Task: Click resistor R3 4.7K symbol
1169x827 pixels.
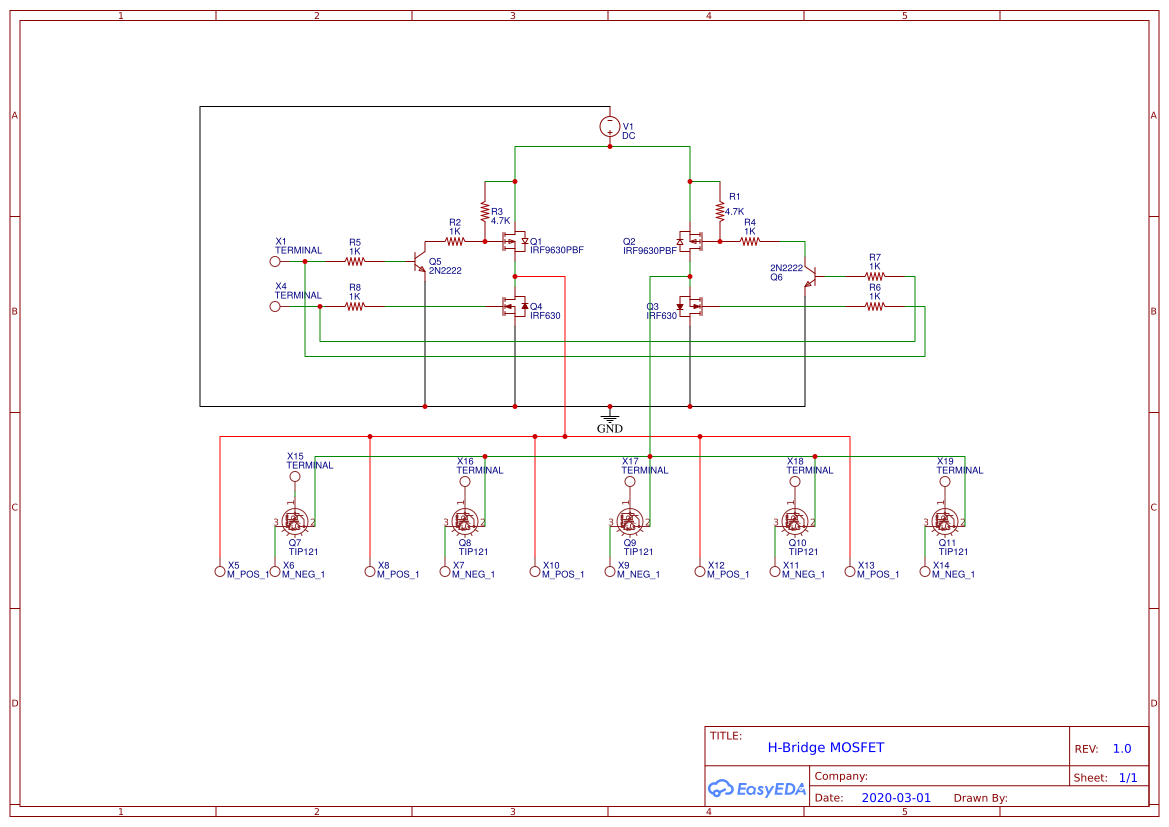Action: click(485, 212)
